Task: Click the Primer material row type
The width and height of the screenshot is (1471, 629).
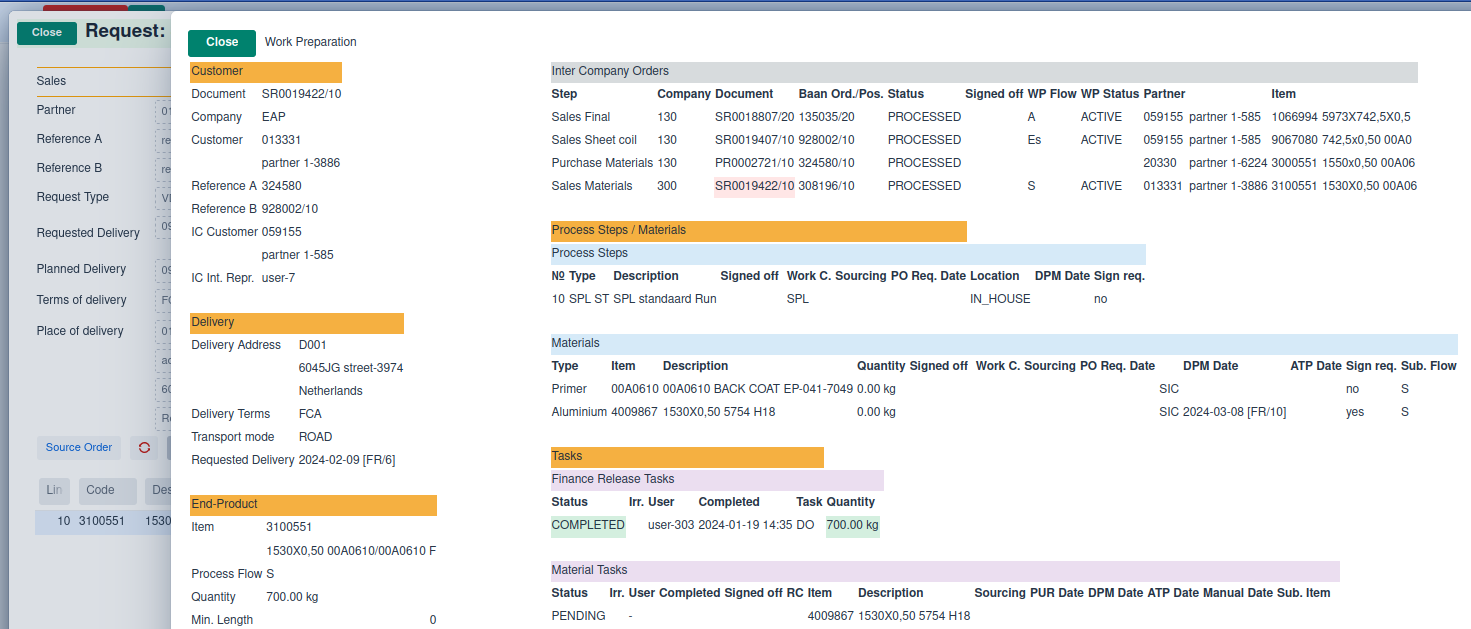Action: coord(569,389)
